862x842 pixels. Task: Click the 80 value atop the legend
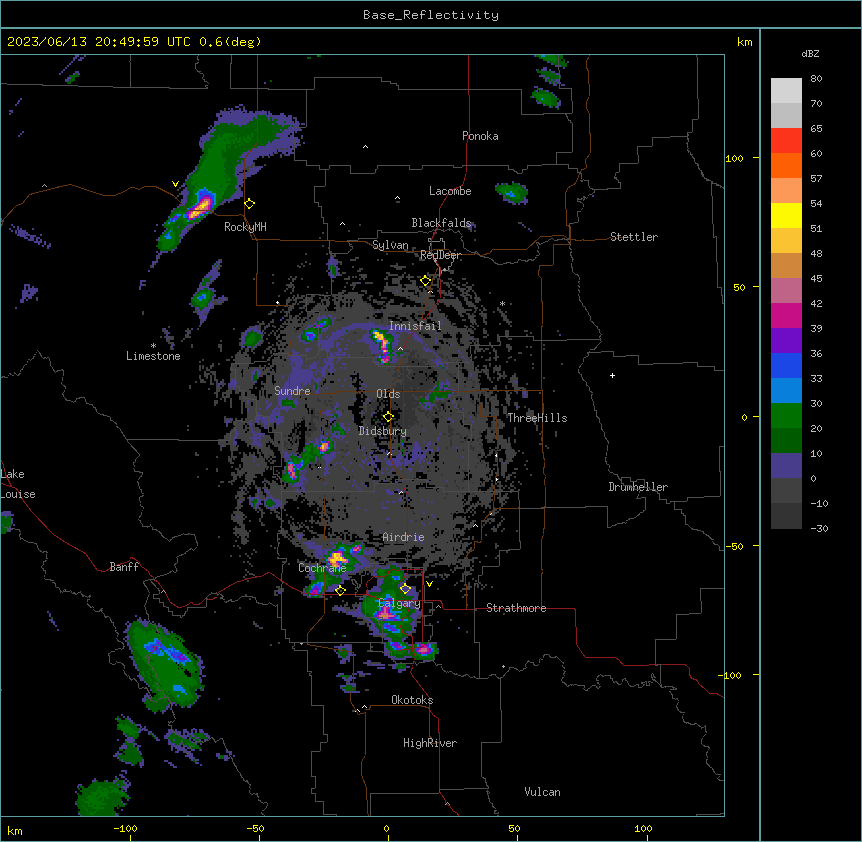[816, 79]
